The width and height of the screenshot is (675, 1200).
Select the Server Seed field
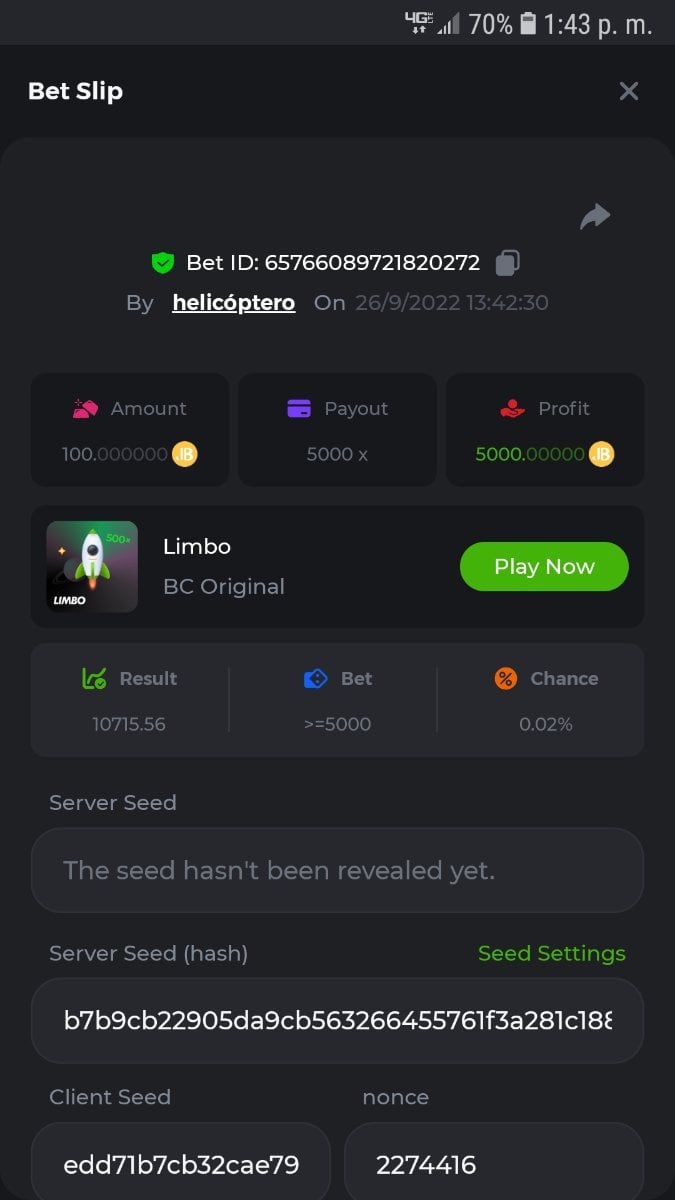click(337, 870)
